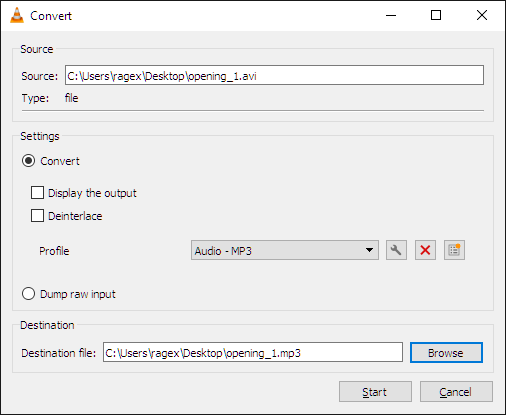Focus the Destination file text field
This screenshot has height=415, width=506.
(253, 352)
